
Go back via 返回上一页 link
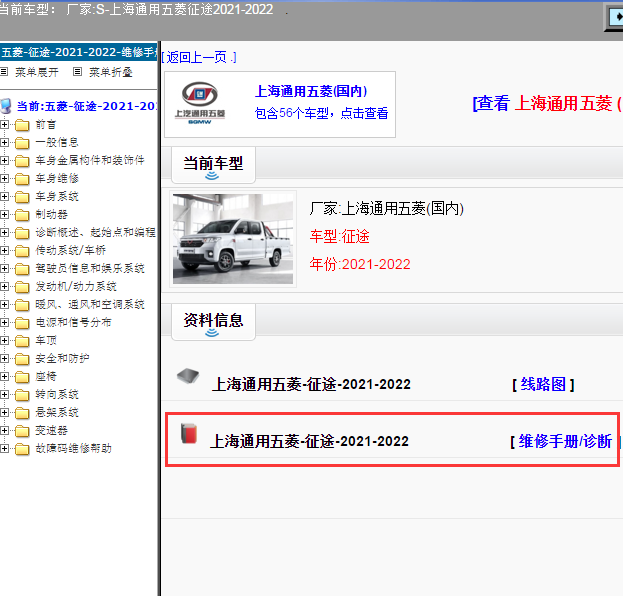(x=199, y=57)
